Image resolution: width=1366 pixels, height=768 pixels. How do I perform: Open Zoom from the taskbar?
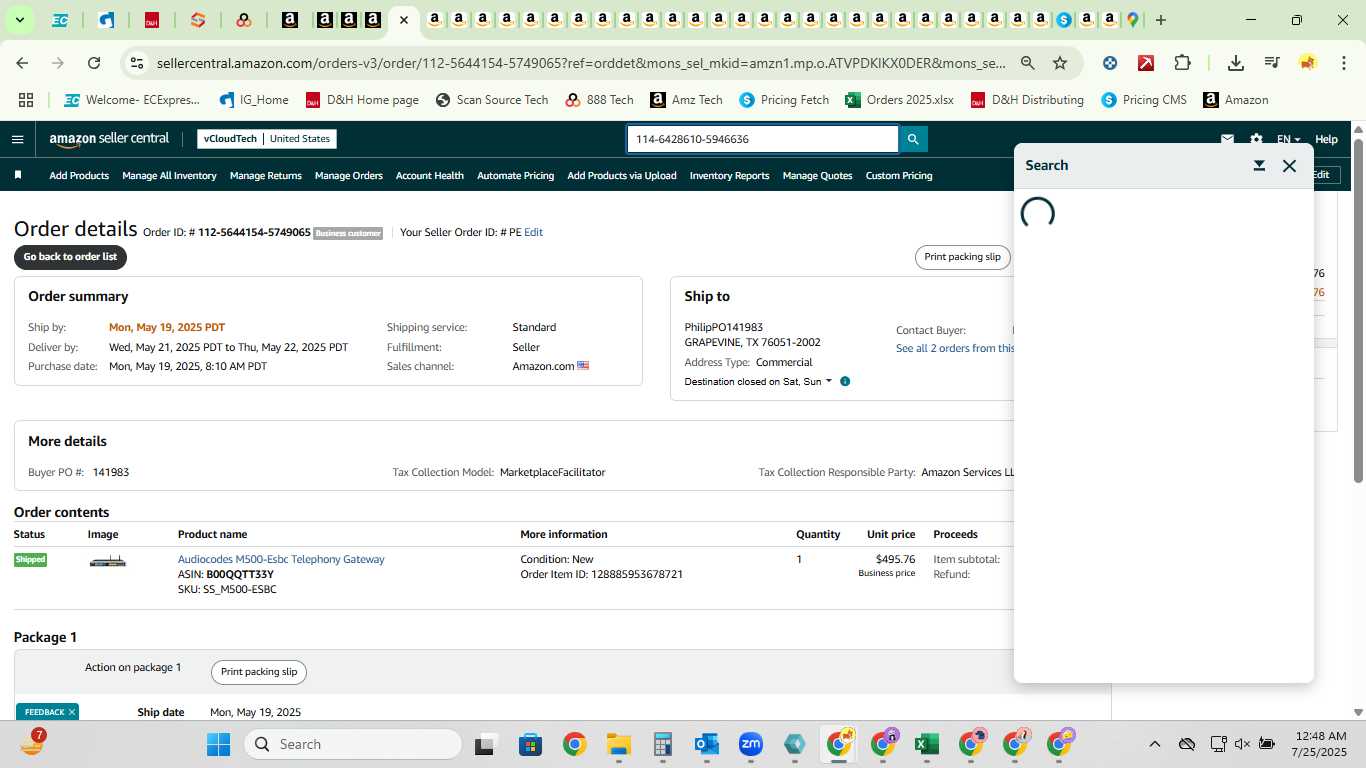tap(751, 744)
